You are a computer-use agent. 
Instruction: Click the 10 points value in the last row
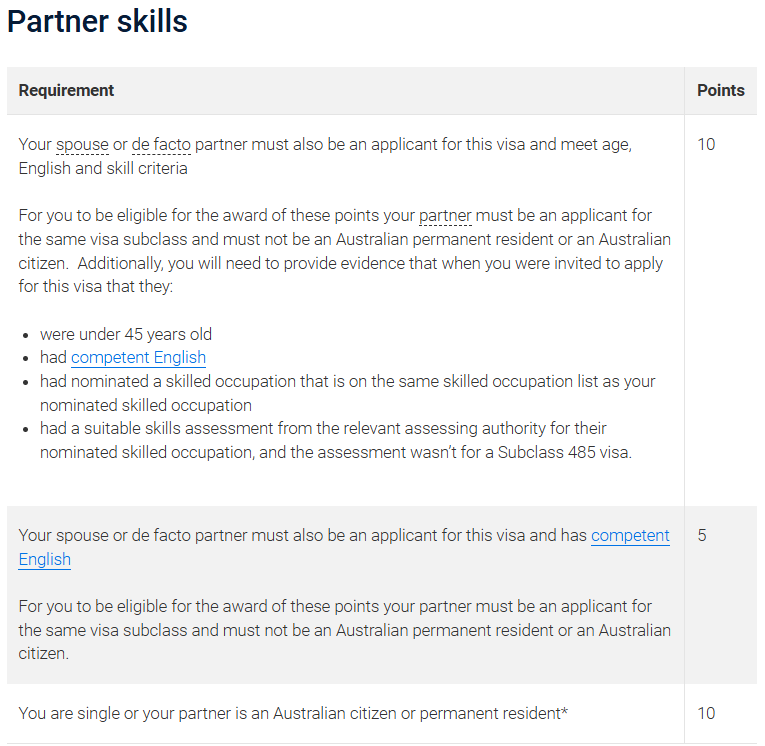click(706, 714)
